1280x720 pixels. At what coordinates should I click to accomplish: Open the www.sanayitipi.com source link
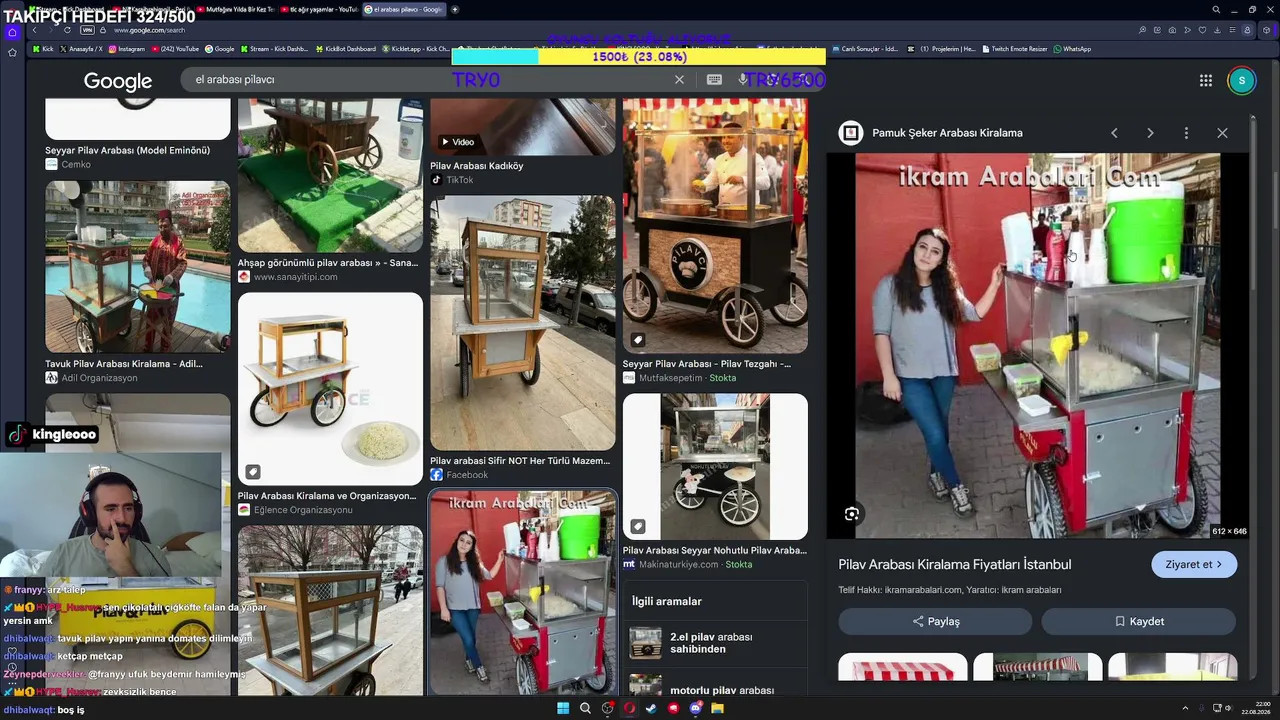[x=296, y=277]
